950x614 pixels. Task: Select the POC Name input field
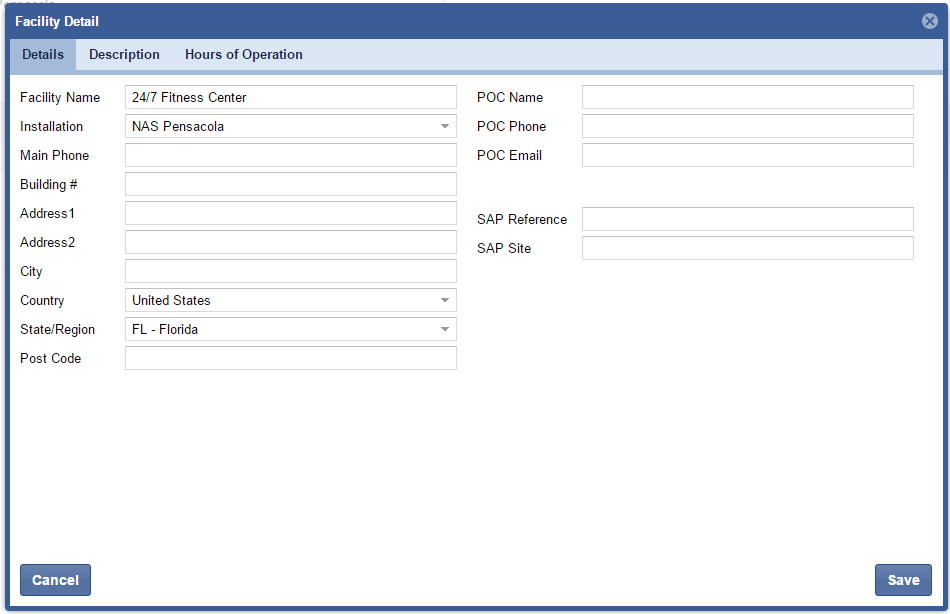click(747, 97)
